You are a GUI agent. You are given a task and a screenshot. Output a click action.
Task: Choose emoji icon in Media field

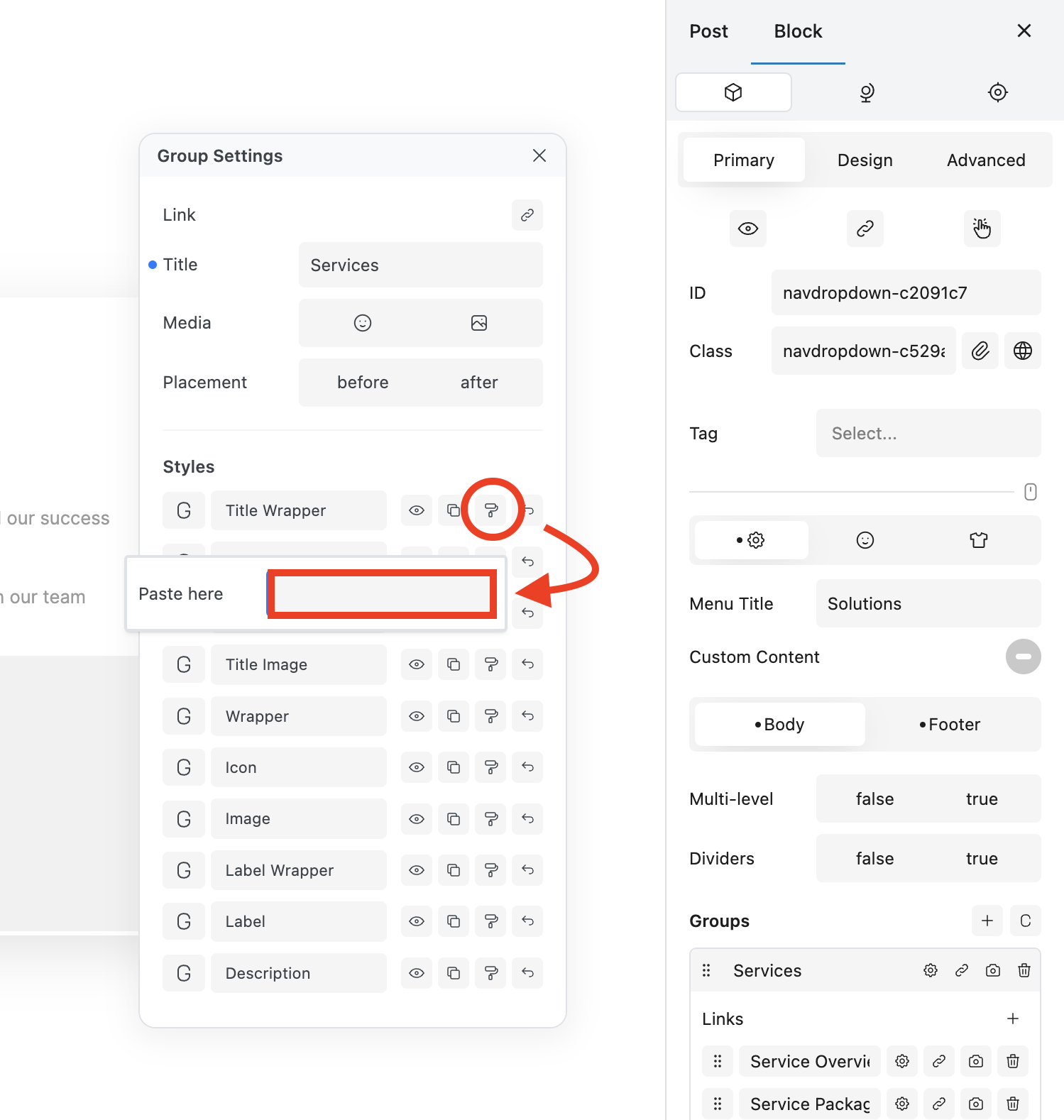[363, 323]
